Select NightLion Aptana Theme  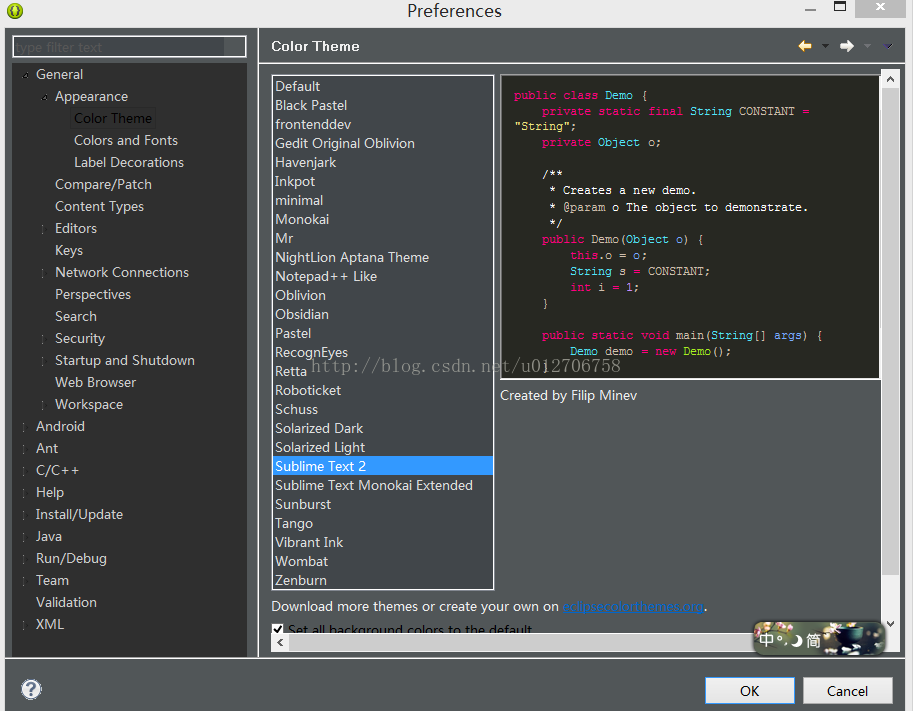tap(383, 257)
